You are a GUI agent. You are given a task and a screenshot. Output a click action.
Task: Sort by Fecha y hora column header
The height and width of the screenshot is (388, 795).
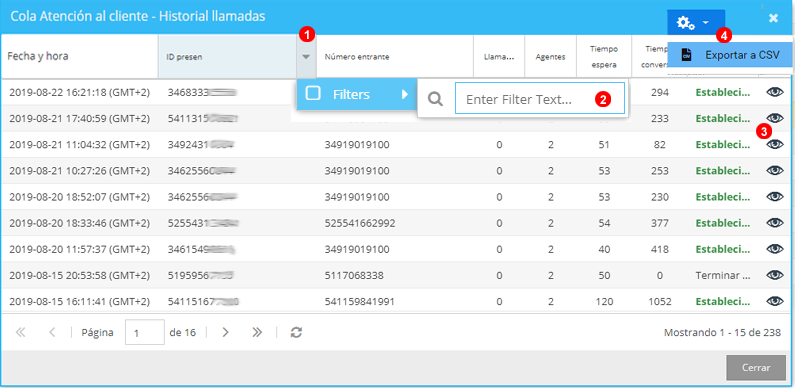coord(80,56)
